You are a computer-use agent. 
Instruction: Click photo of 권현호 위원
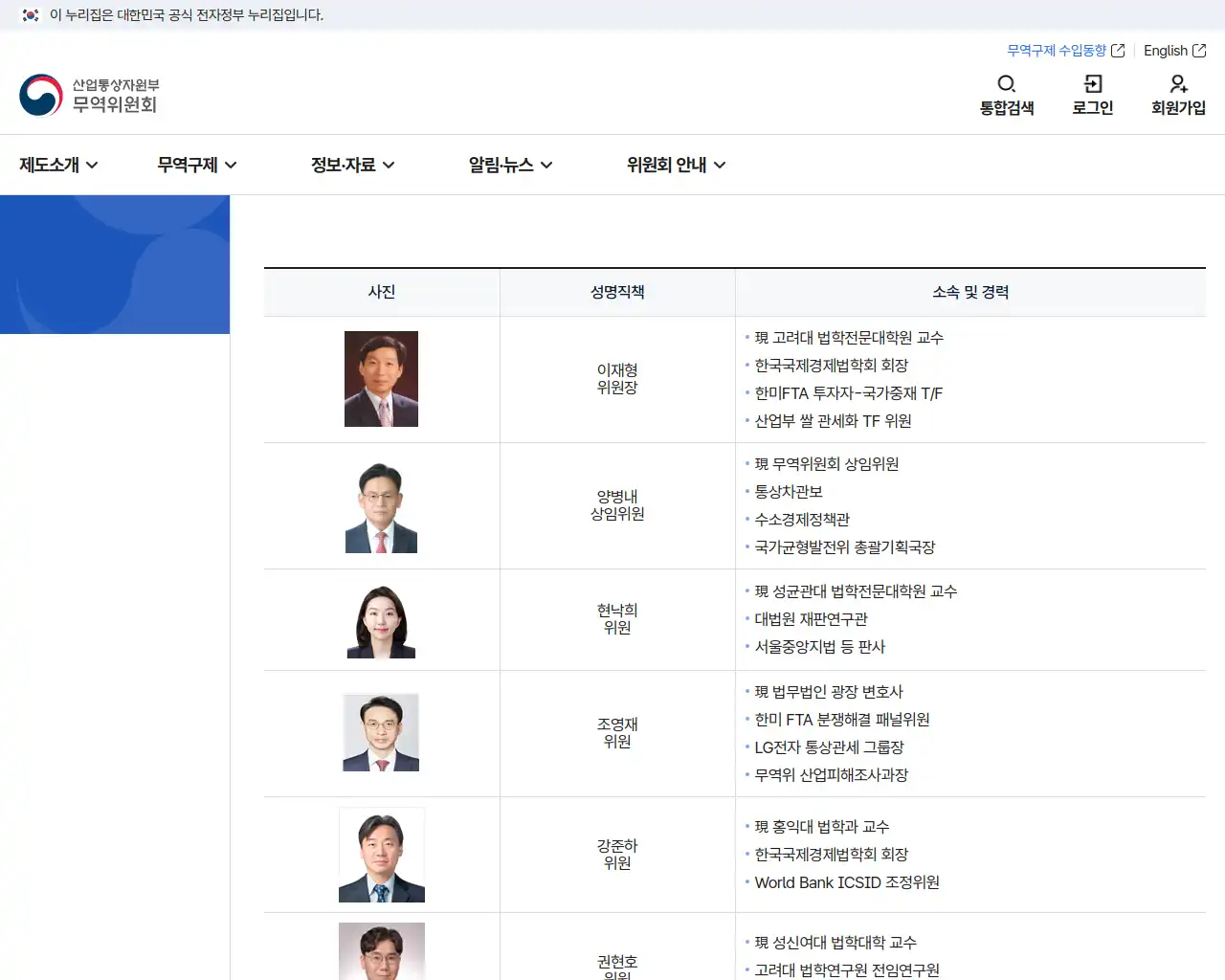[x=382, y=951]
